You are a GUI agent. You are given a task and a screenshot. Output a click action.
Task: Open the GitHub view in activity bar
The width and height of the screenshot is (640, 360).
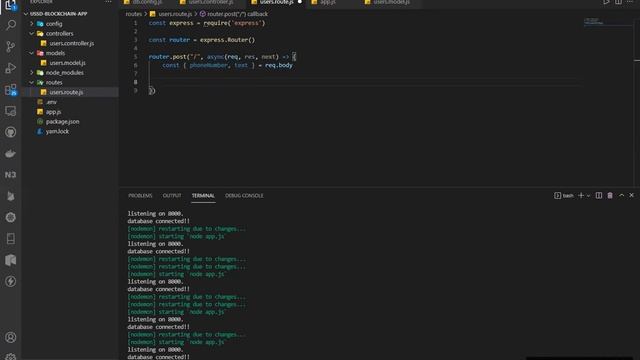click(11, 132)
